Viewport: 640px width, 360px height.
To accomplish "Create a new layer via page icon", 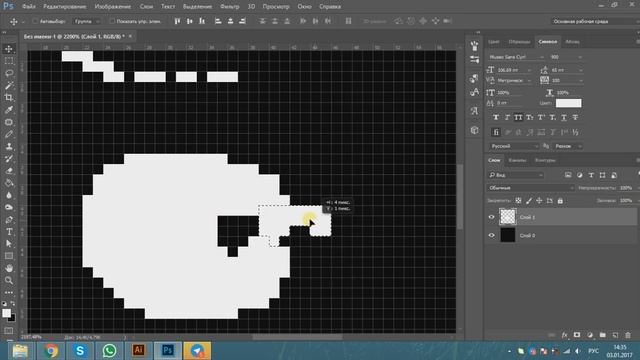I will [x=615, y=335].
